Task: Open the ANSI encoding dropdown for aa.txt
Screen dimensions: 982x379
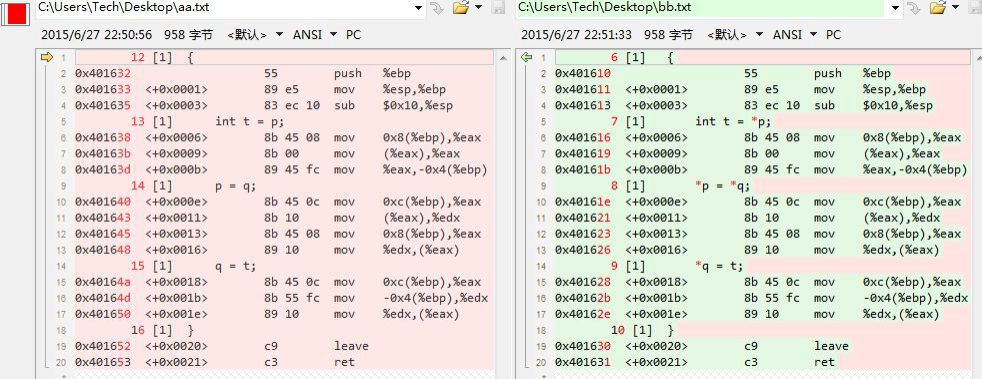Action: [314, 34]
